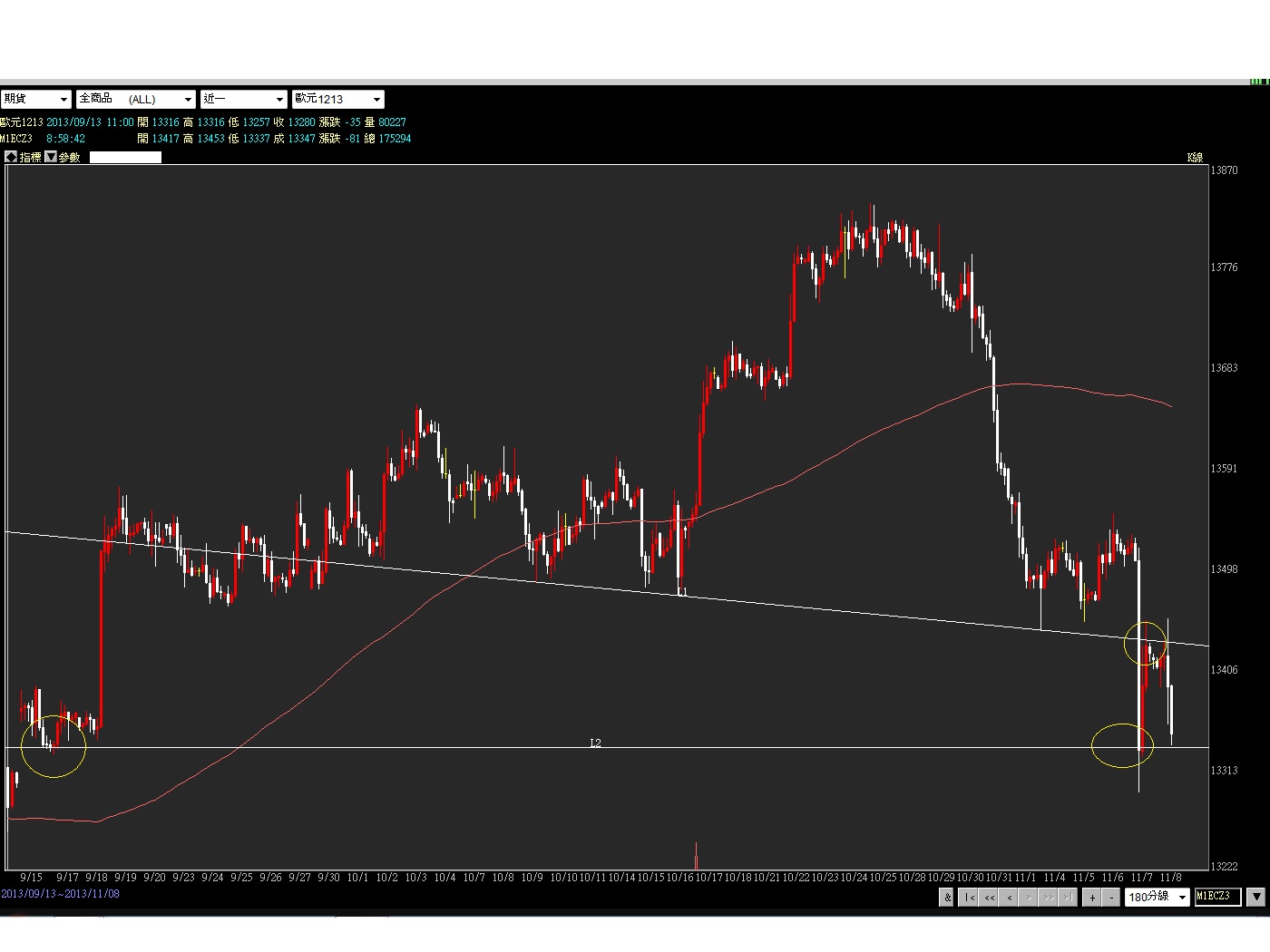
Task: Click the L2 horizontal line label
Action: click(x=595, y=743)
